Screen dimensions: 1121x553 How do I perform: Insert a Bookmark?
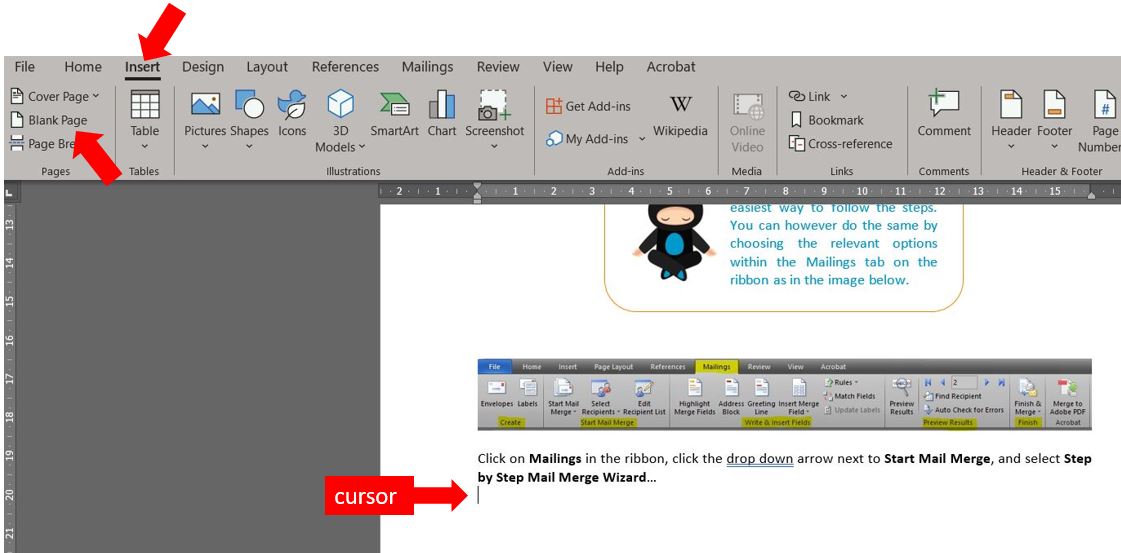coord(826,120)
